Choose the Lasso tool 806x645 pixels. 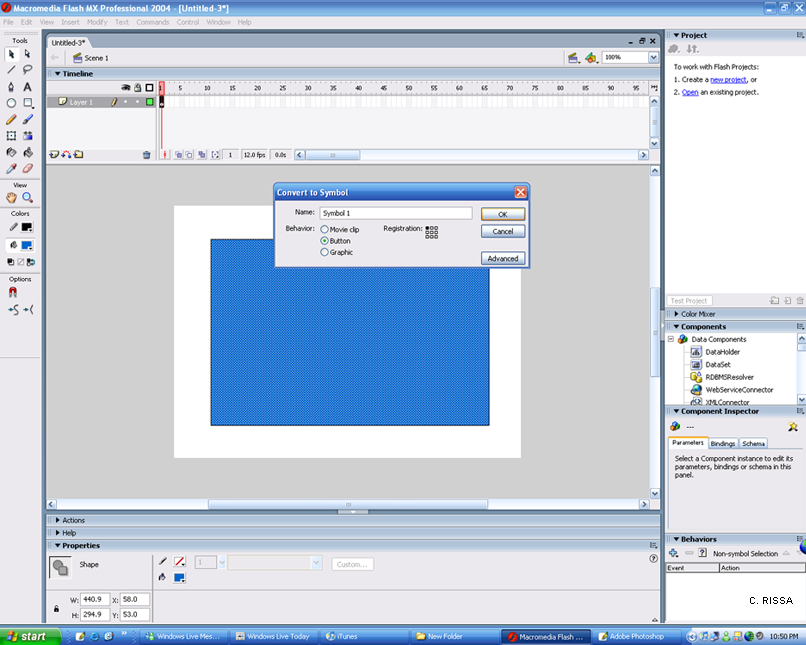28,70
